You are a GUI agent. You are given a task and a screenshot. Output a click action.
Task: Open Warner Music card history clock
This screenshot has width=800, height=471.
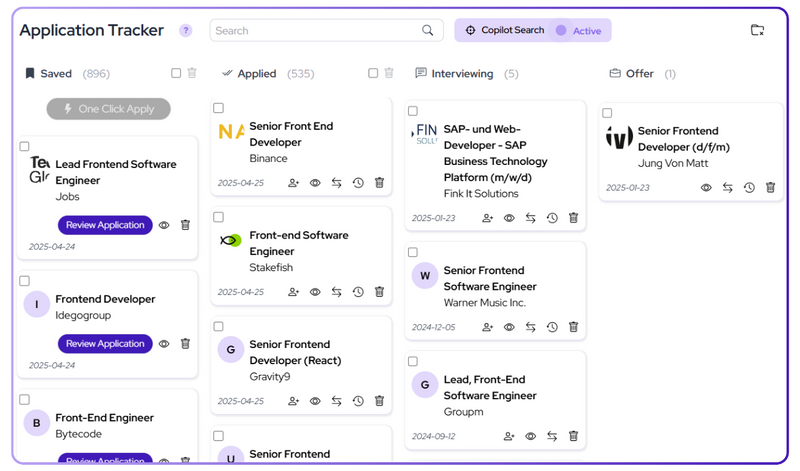[x=552, y=327]
